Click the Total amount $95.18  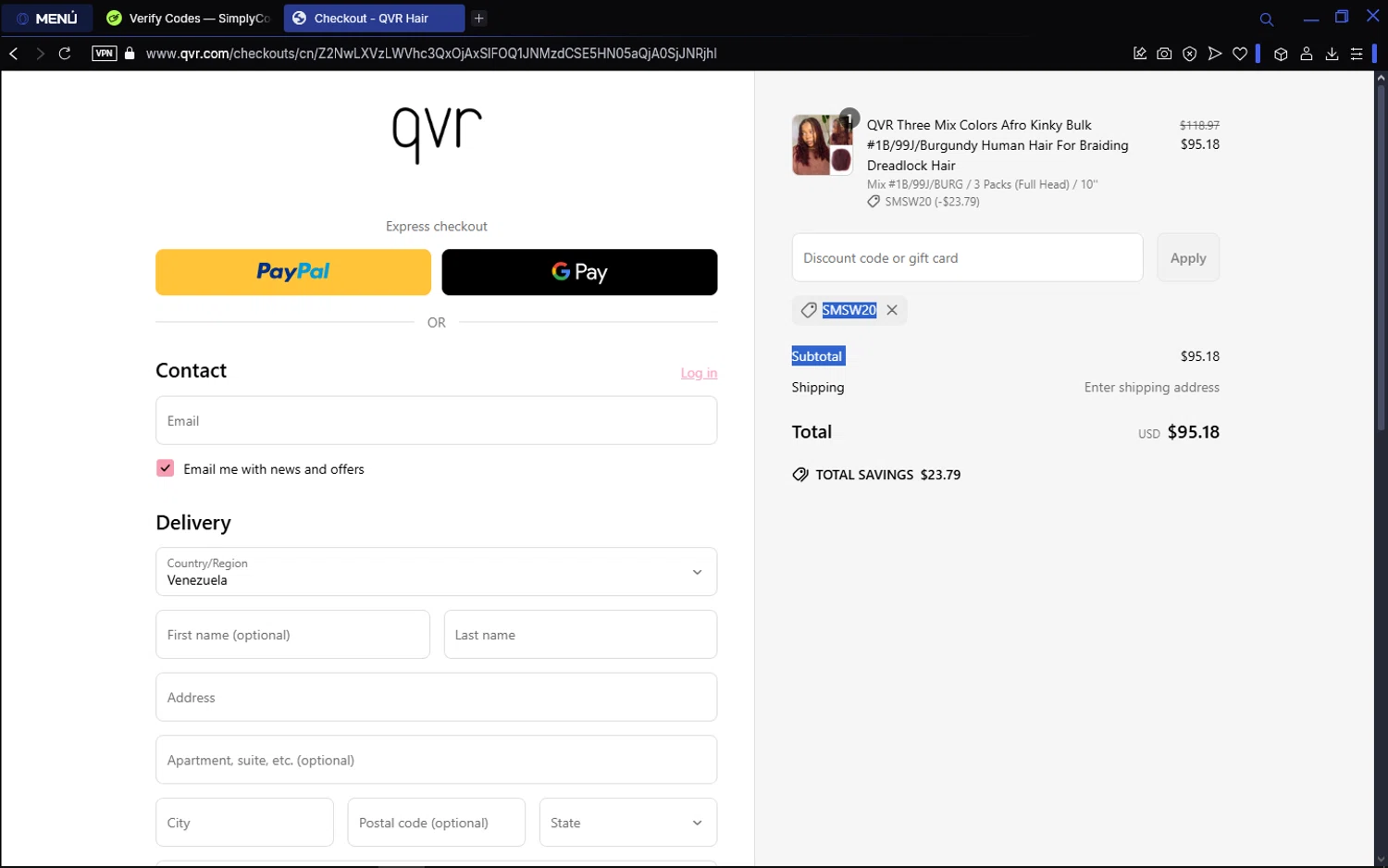pos(1193,432)
